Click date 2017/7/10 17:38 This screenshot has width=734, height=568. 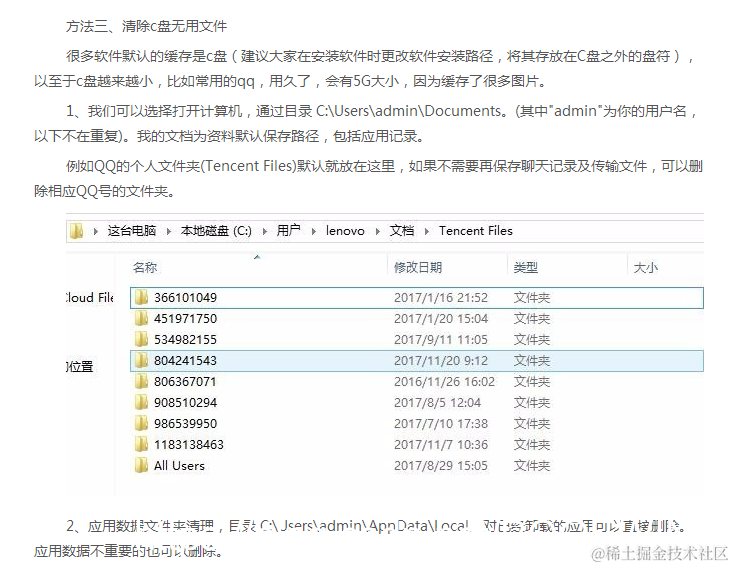click(x=441, y=424)
